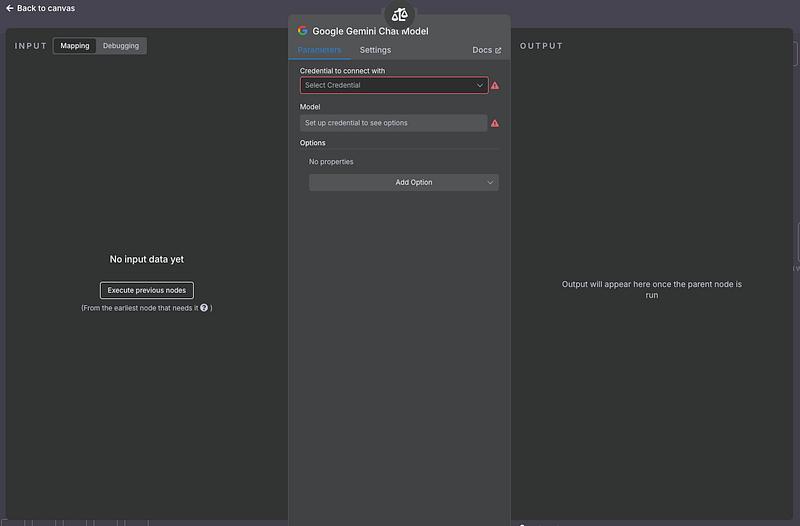
Task: Switch to the Parameters tab
Action: pyautogui.click(x=320, y=50)
